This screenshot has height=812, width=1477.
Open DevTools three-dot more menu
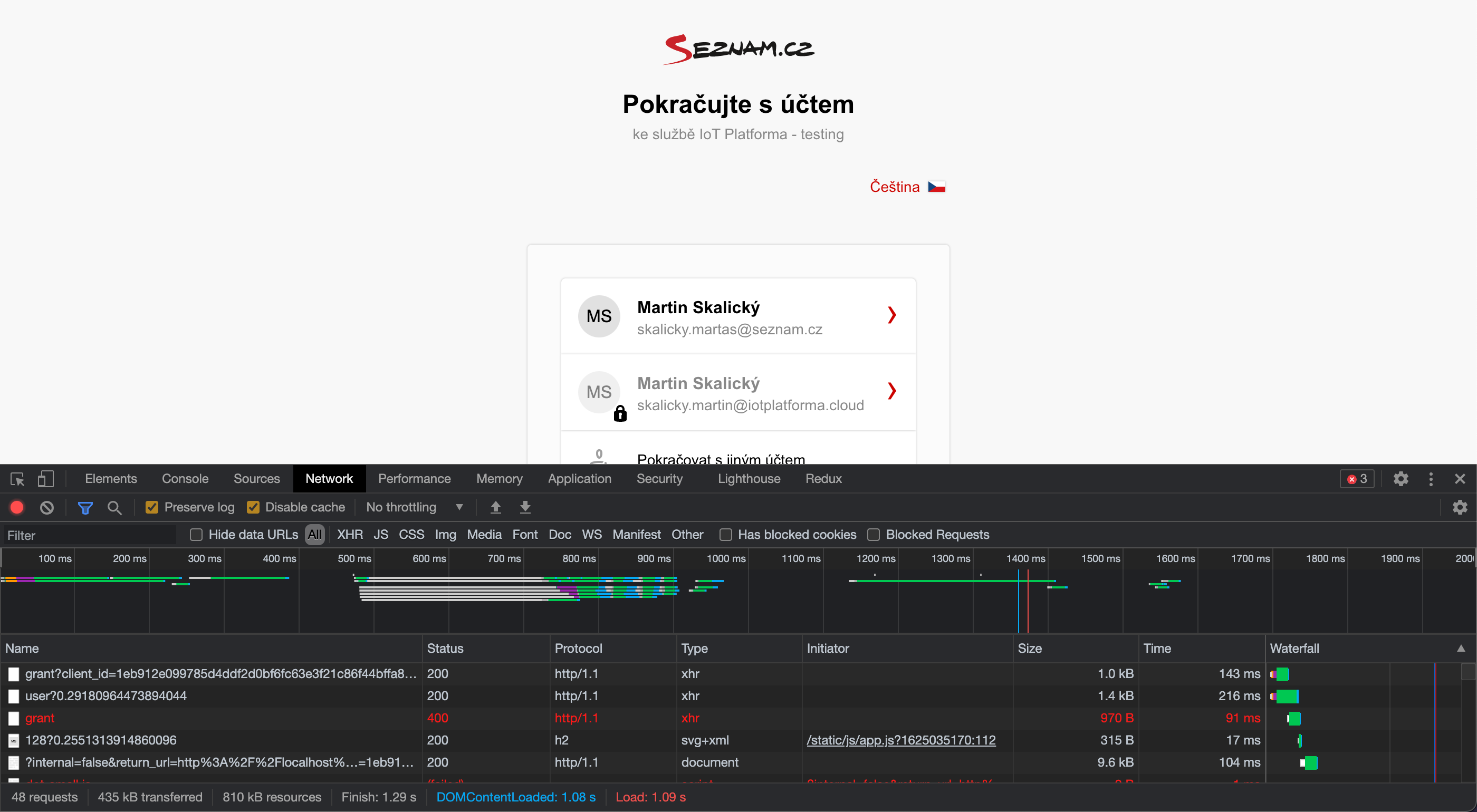[x=1431, y=479]
